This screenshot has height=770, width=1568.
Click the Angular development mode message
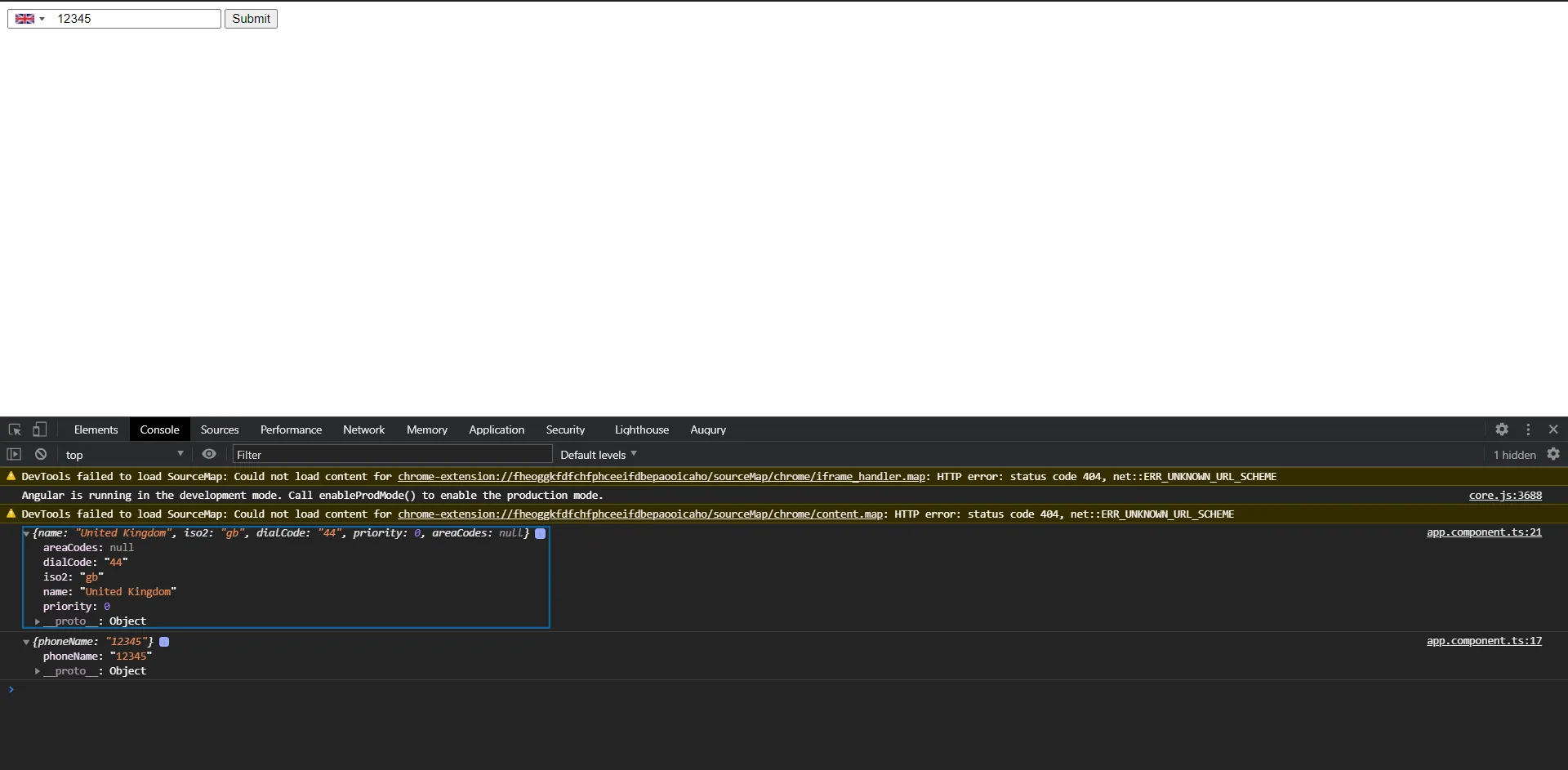312,496
